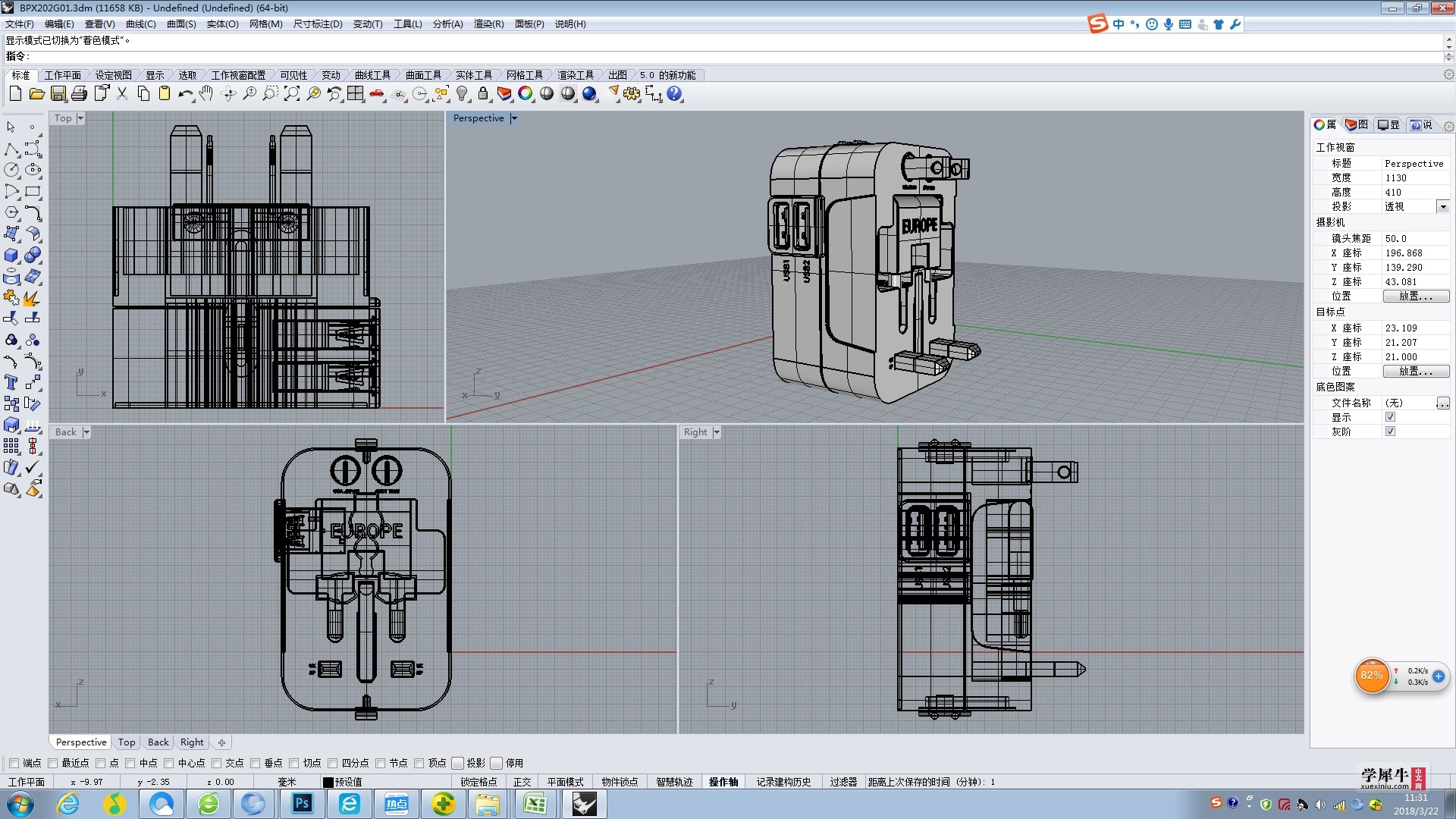This screenshot has width=1456, height=819.
Task: Save the model with the floppy icon
Action: click(x=58, y=94)
